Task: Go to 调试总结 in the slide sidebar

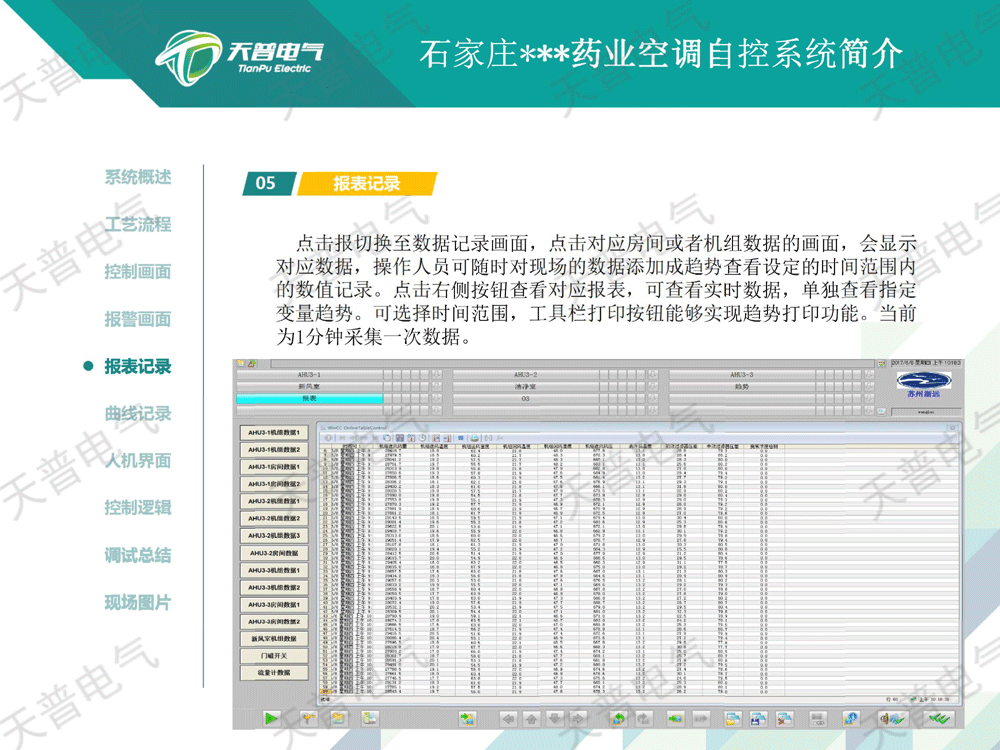Action: [138, 555]
